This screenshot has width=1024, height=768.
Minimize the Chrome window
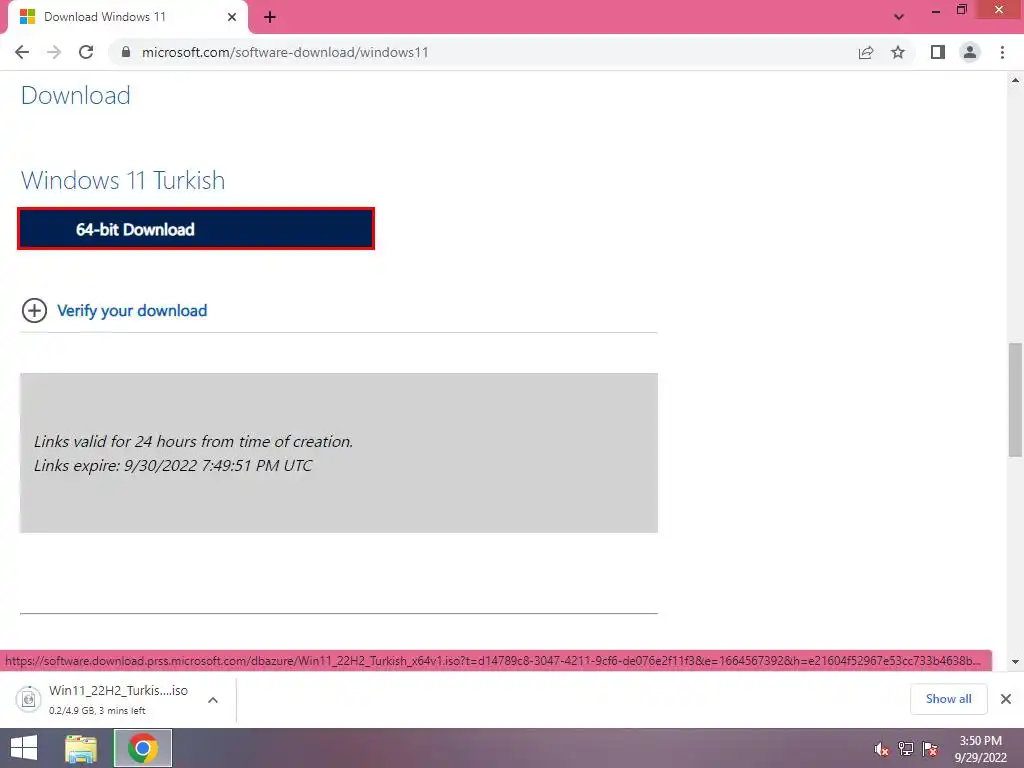(x=935, y=11)
